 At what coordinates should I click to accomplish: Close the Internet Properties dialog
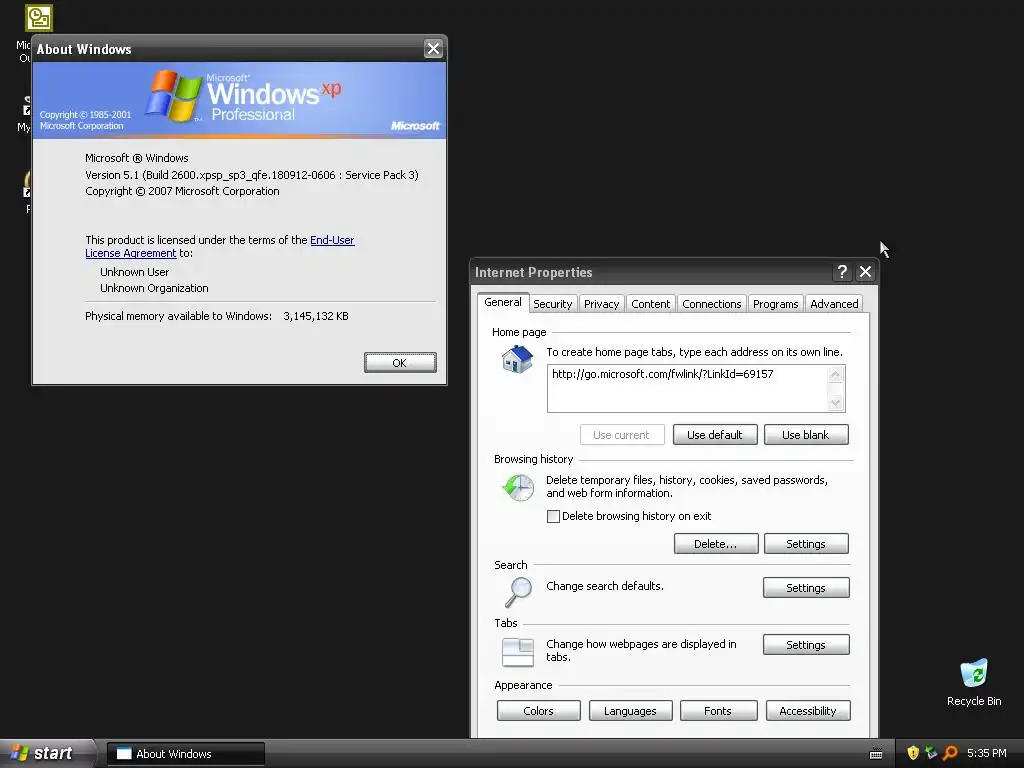tap(865, 272)
